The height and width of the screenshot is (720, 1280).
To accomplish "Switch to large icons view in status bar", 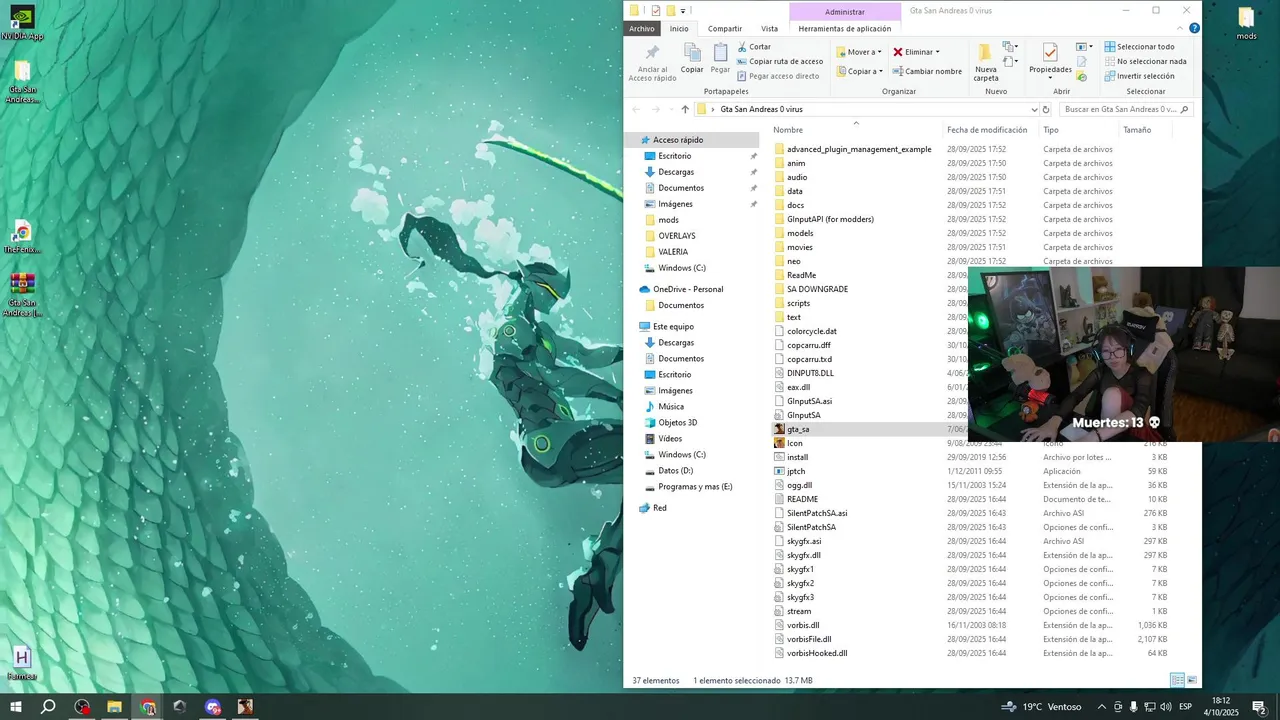I will click(x=1192, y=680).
